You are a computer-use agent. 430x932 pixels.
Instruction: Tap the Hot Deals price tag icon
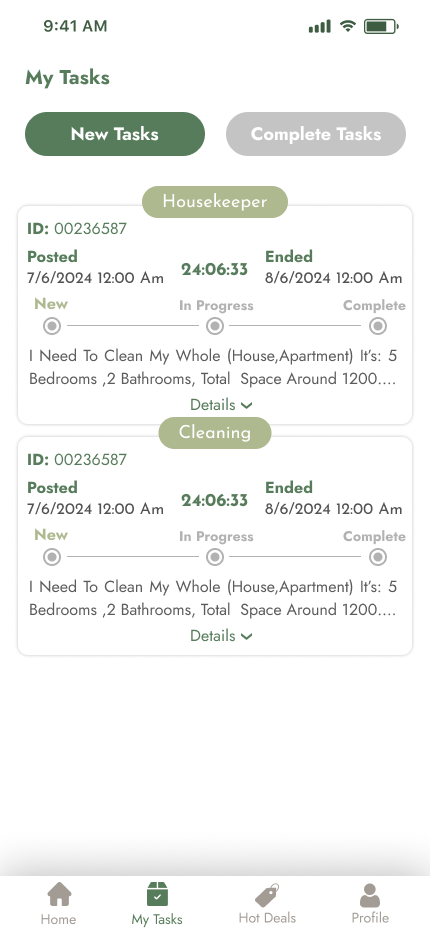coord(267,895)
